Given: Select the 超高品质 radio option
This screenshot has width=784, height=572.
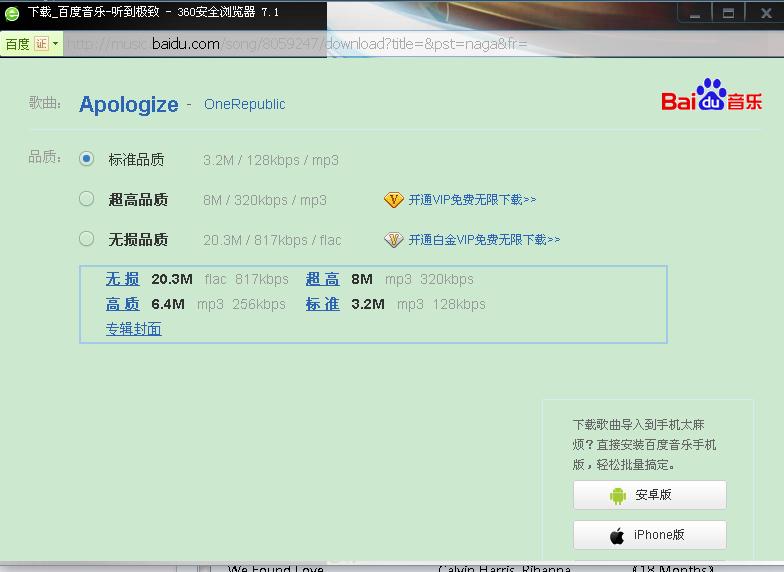Looking at the screenshot, I should point(87,199).
